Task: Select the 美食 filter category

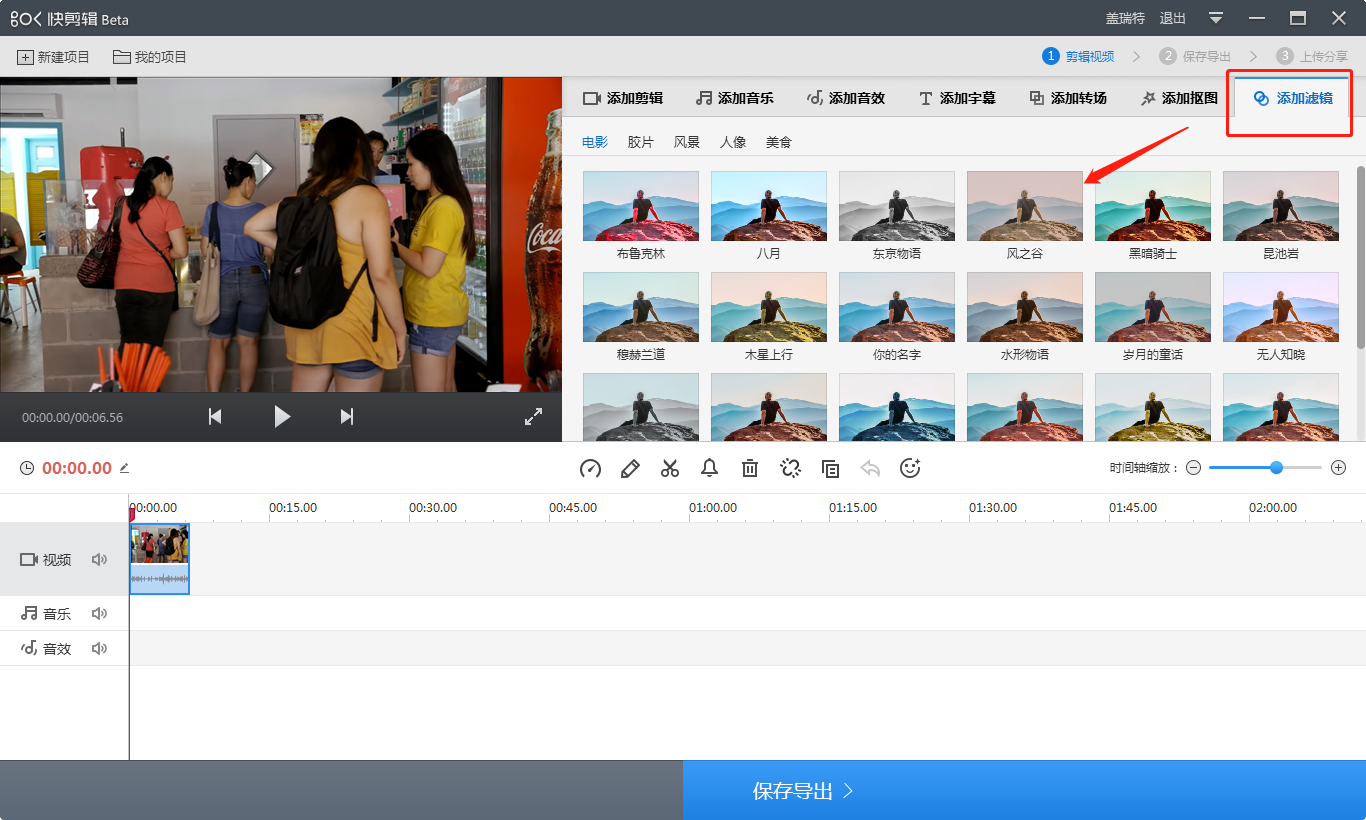Action: click(779, 142)
